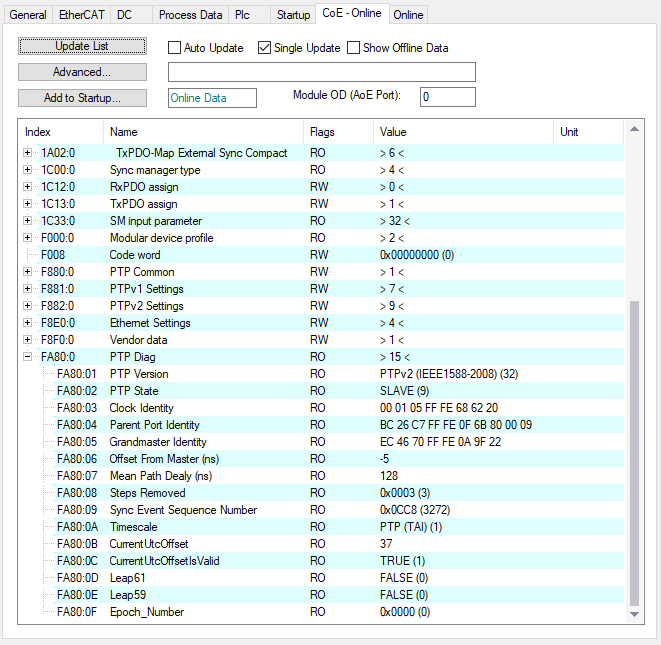Collapse the FA80:0 PTP Diag node

pyautogui.click(x=28, y=357)
